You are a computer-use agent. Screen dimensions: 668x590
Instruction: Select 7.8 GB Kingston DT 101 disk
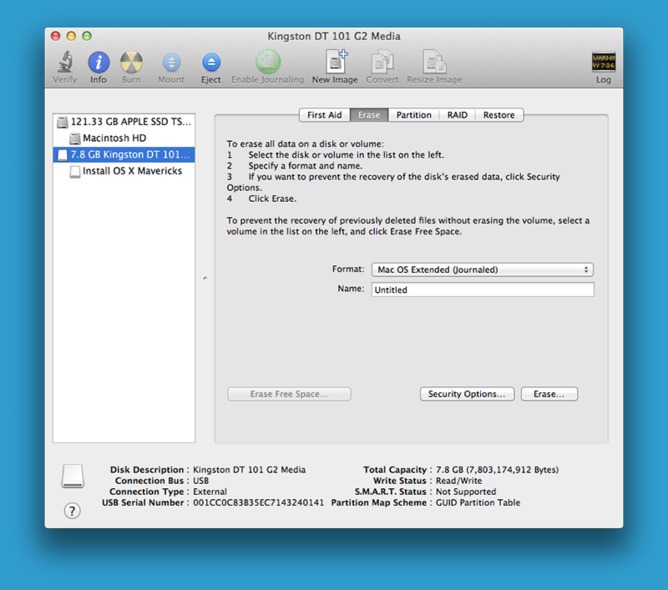tap(124, 155)
